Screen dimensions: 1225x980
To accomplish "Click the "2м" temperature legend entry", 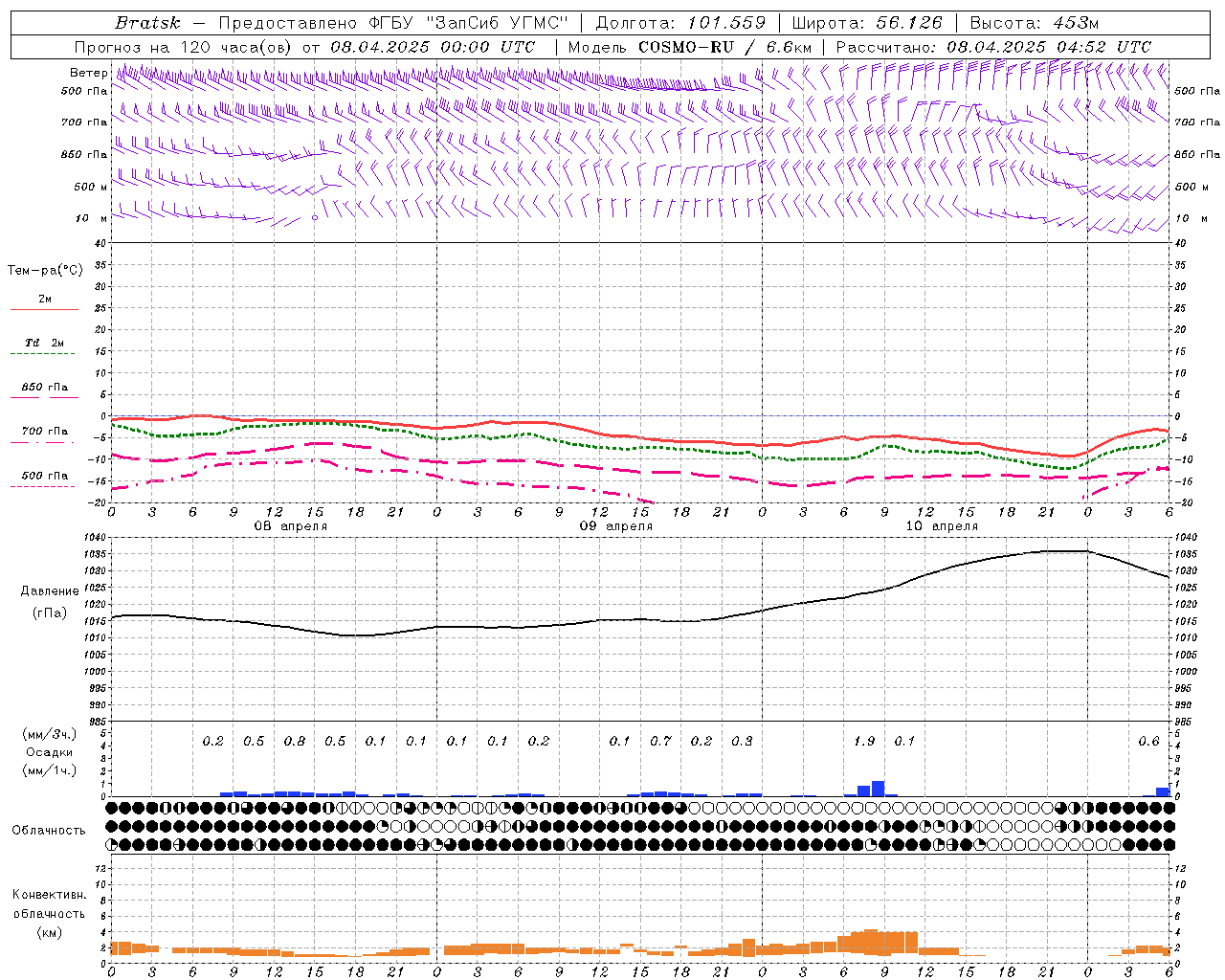I will tap(45, 299).
